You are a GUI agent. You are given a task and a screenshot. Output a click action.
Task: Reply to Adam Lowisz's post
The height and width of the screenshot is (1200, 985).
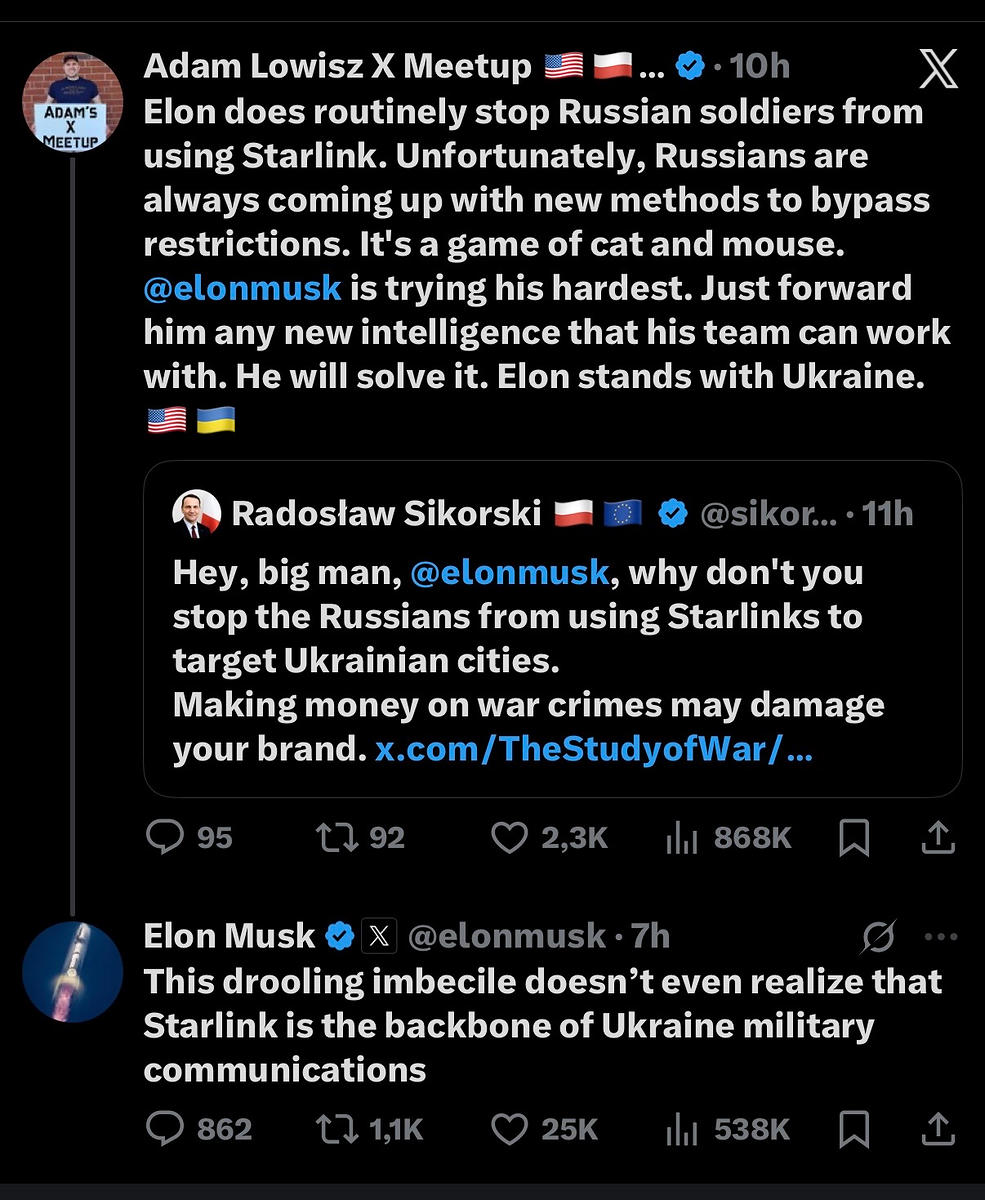[x=165, y=837]
